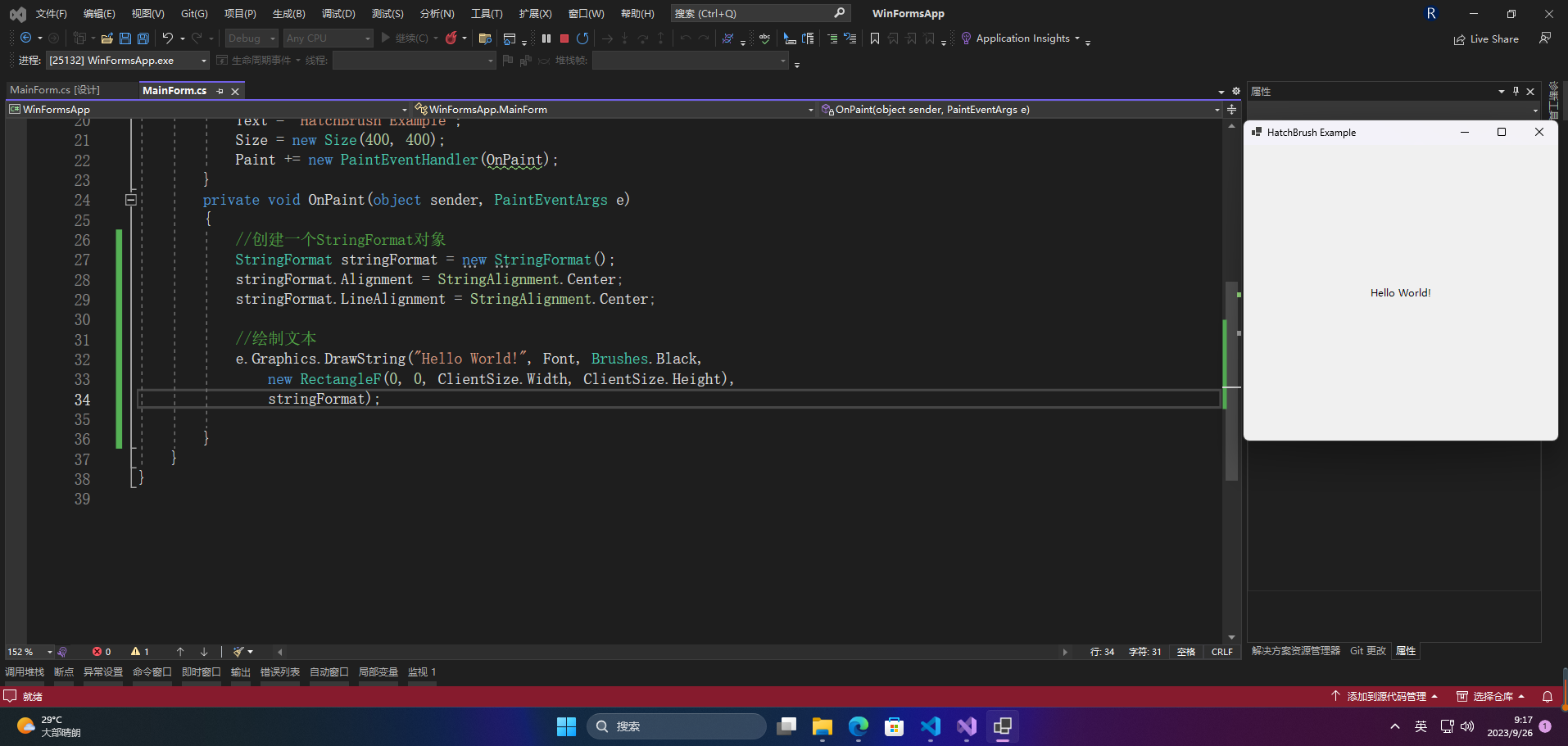
Task: Click the Hot Reload flame icon
Action: tap(451, 38)
